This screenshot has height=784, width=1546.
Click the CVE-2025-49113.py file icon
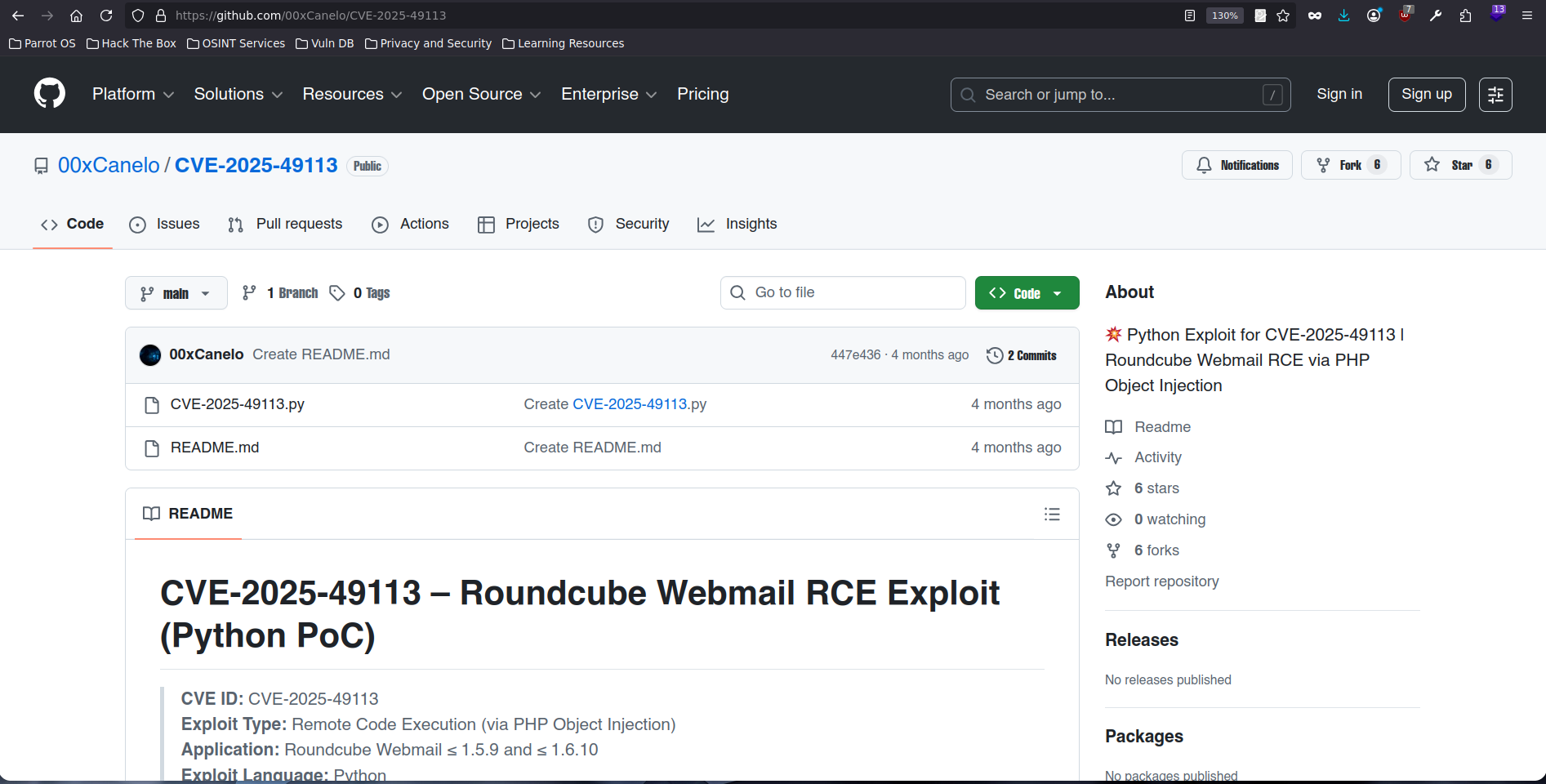point(152,405)
